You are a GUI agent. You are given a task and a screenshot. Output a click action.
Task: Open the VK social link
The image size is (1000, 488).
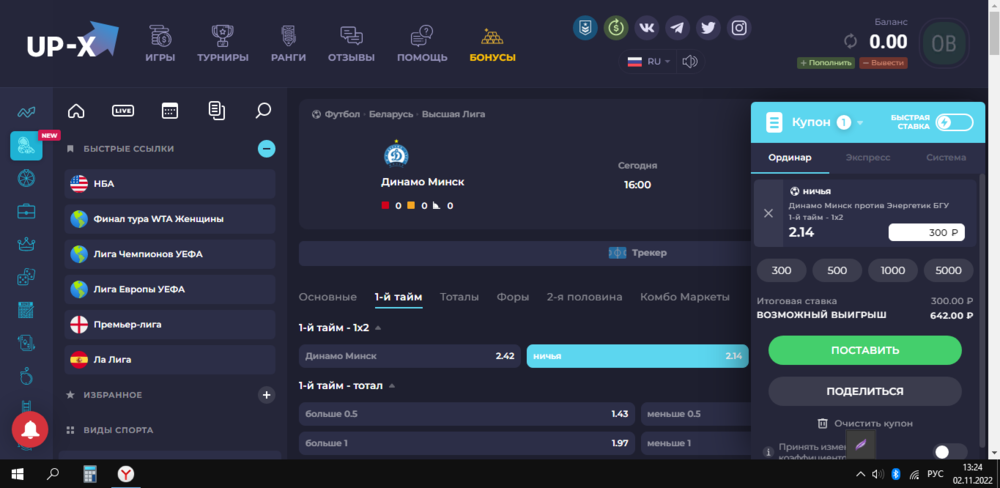click(647, 28)
